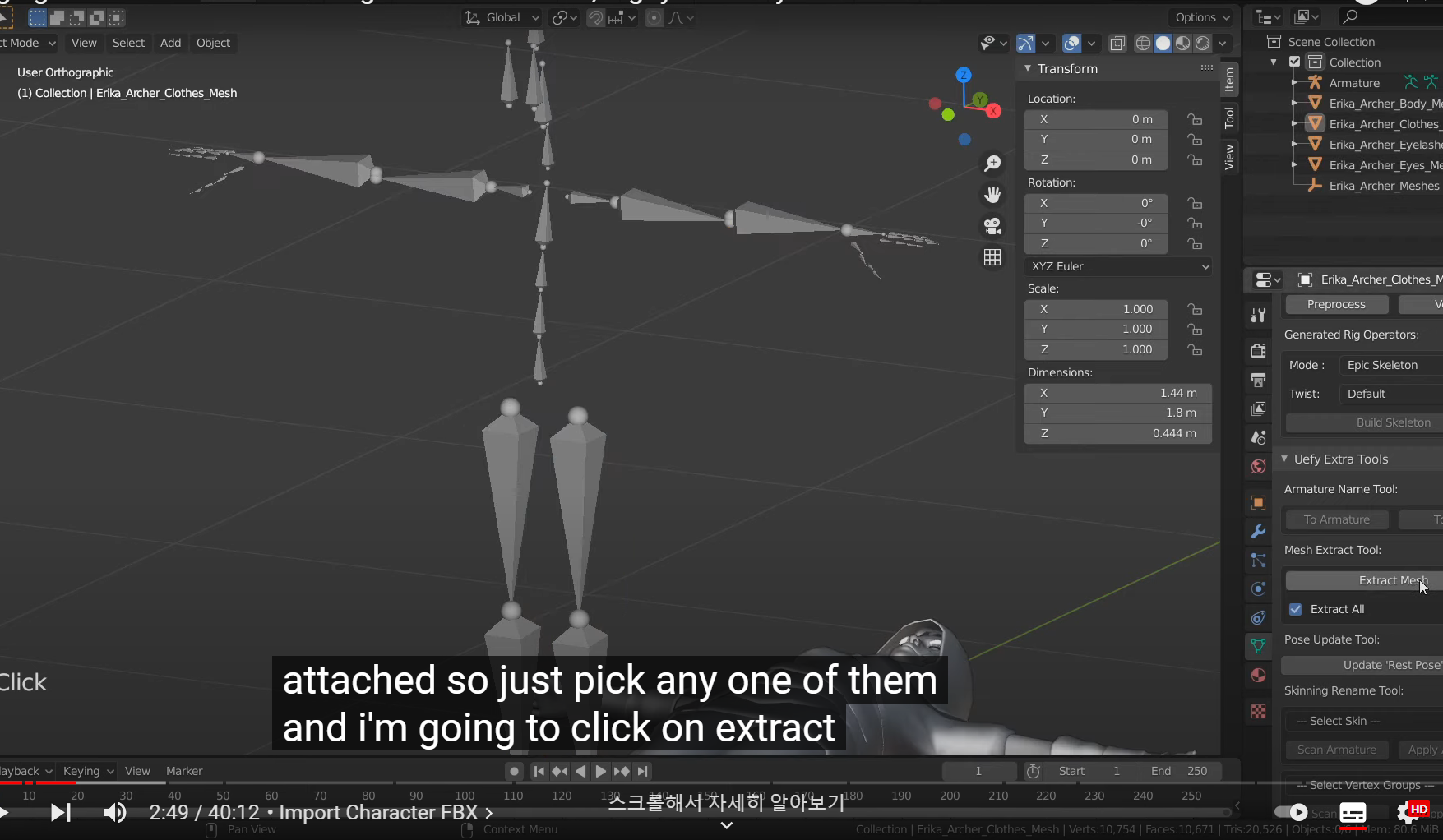1443x840 pixels.
Task: Open the World properties globe icon
Action: 1258,466
